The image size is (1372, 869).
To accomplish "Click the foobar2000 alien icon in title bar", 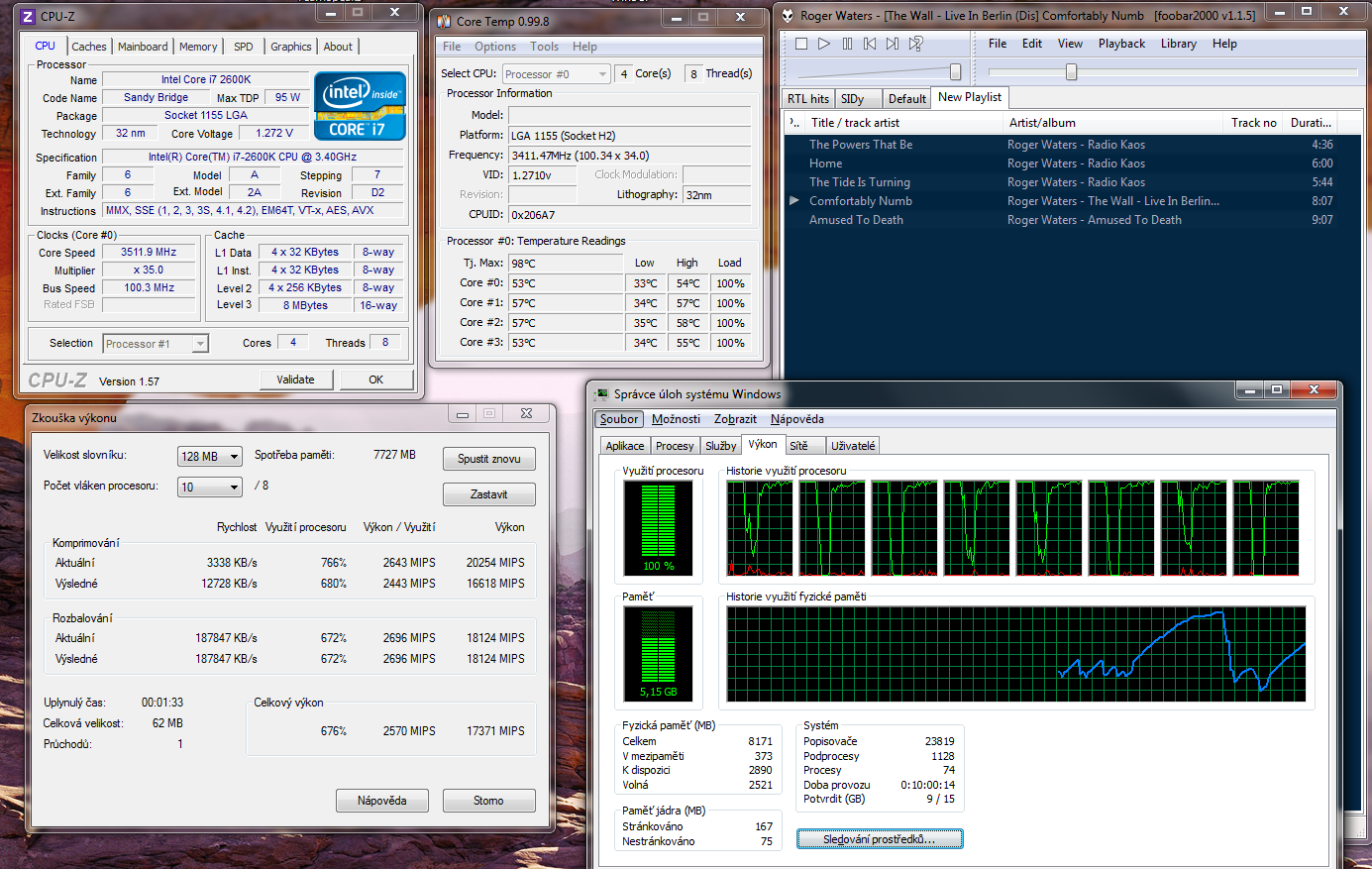I will tap(788, 15).
